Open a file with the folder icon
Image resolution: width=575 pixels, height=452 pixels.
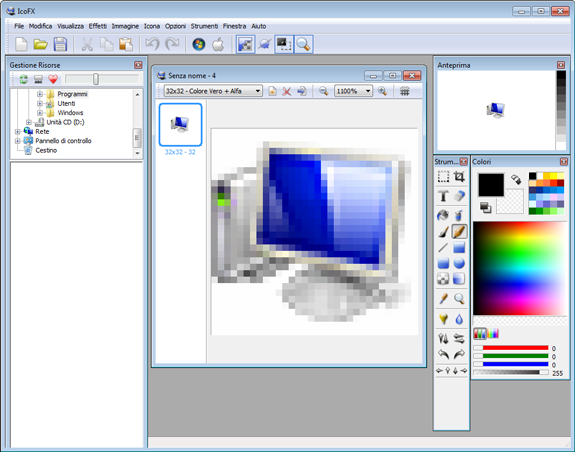pyautogui.click(x=40, y=44)
